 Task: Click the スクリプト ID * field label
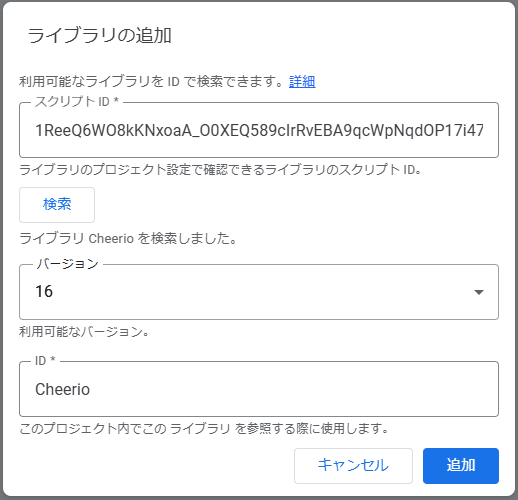[x=77, y=102]
